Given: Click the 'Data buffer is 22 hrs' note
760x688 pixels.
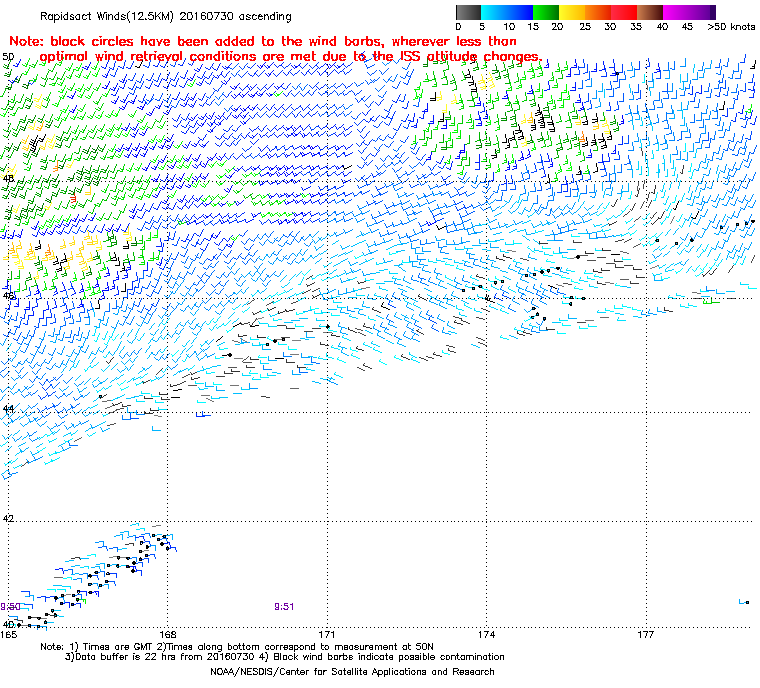Looking at the screenshot, I should tap(285, 657).
